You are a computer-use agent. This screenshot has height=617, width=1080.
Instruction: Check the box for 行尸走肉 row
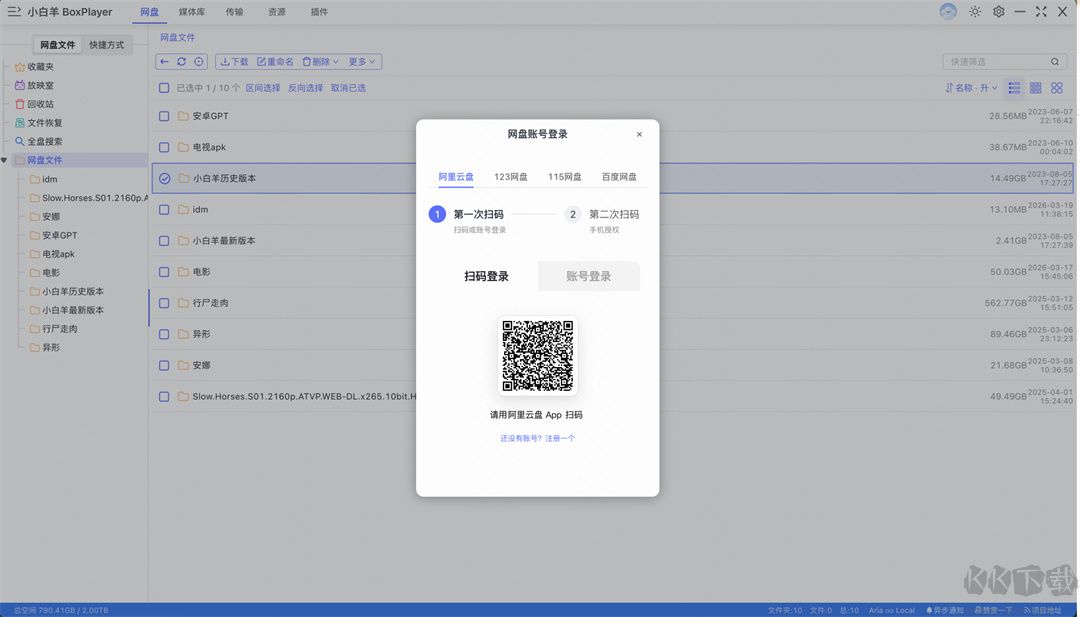[x=164, y=303]
